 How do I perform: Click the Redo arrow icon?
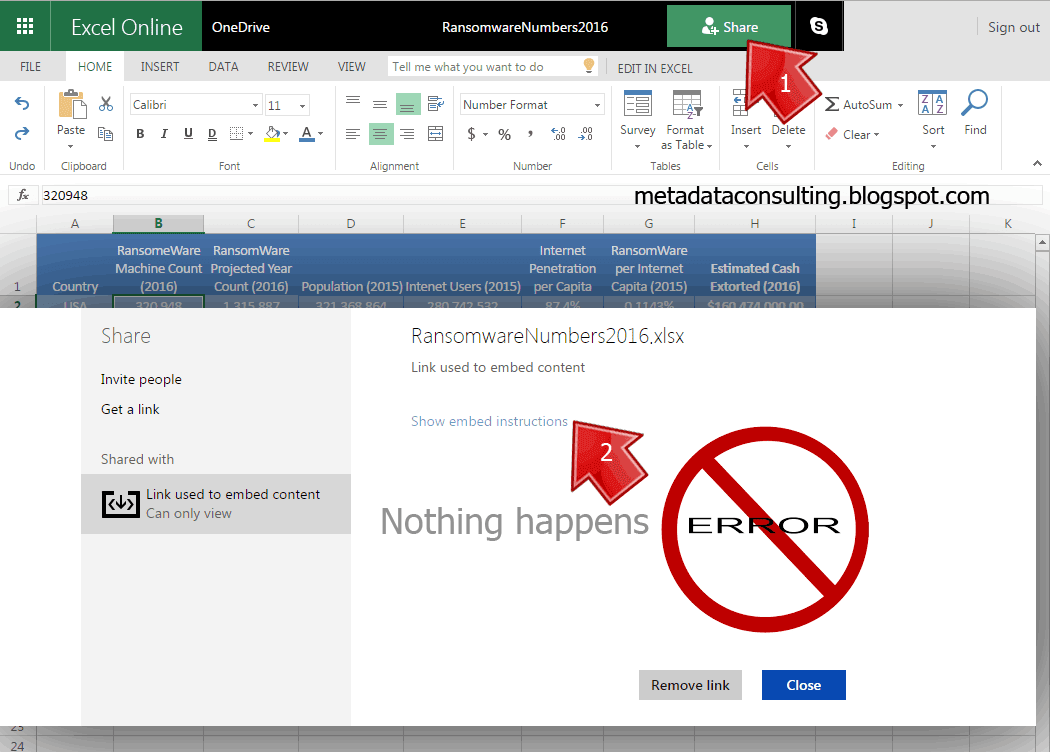click(22, 133)
